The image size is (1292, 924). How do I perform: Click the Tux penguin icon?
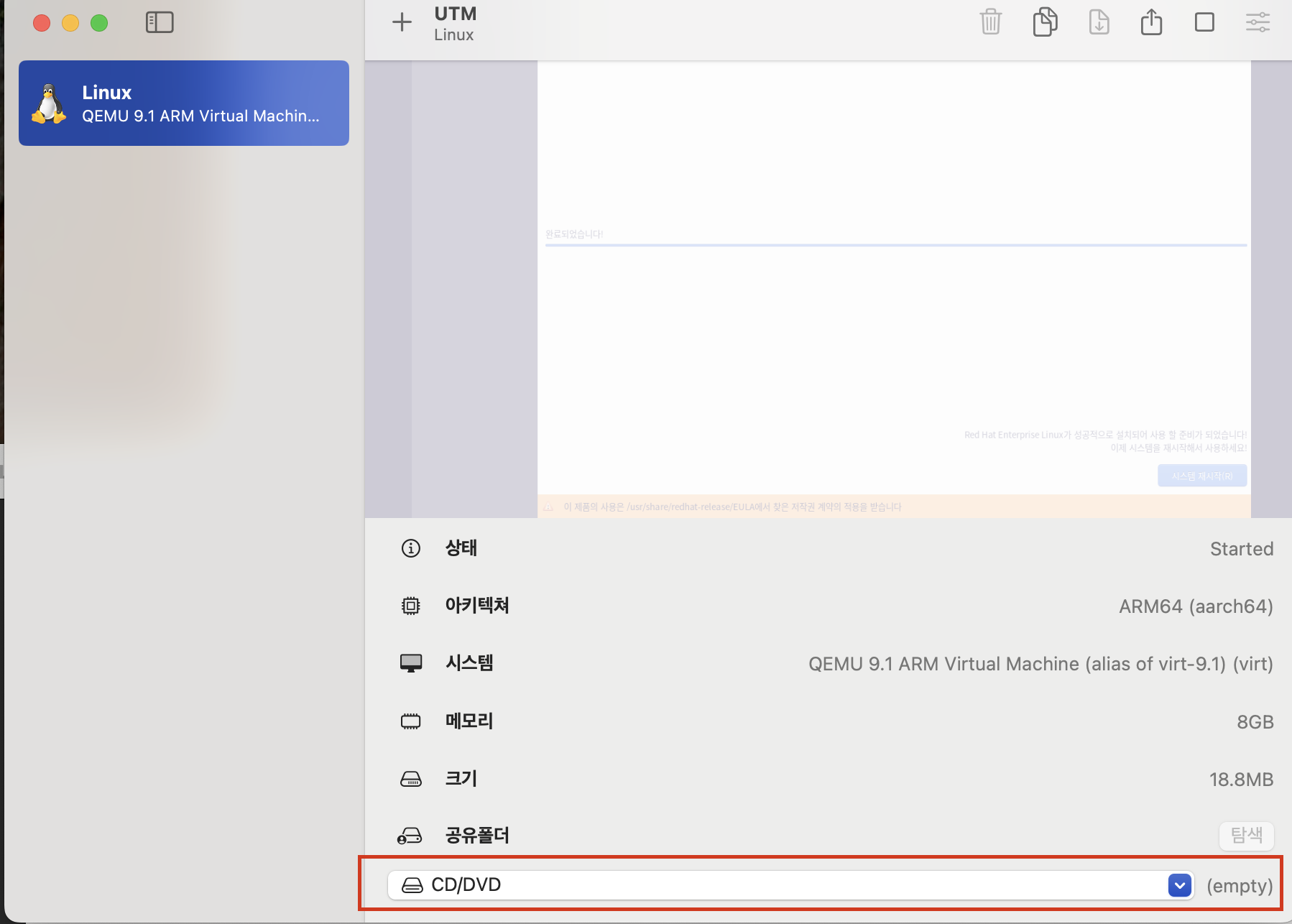[49, 103]
